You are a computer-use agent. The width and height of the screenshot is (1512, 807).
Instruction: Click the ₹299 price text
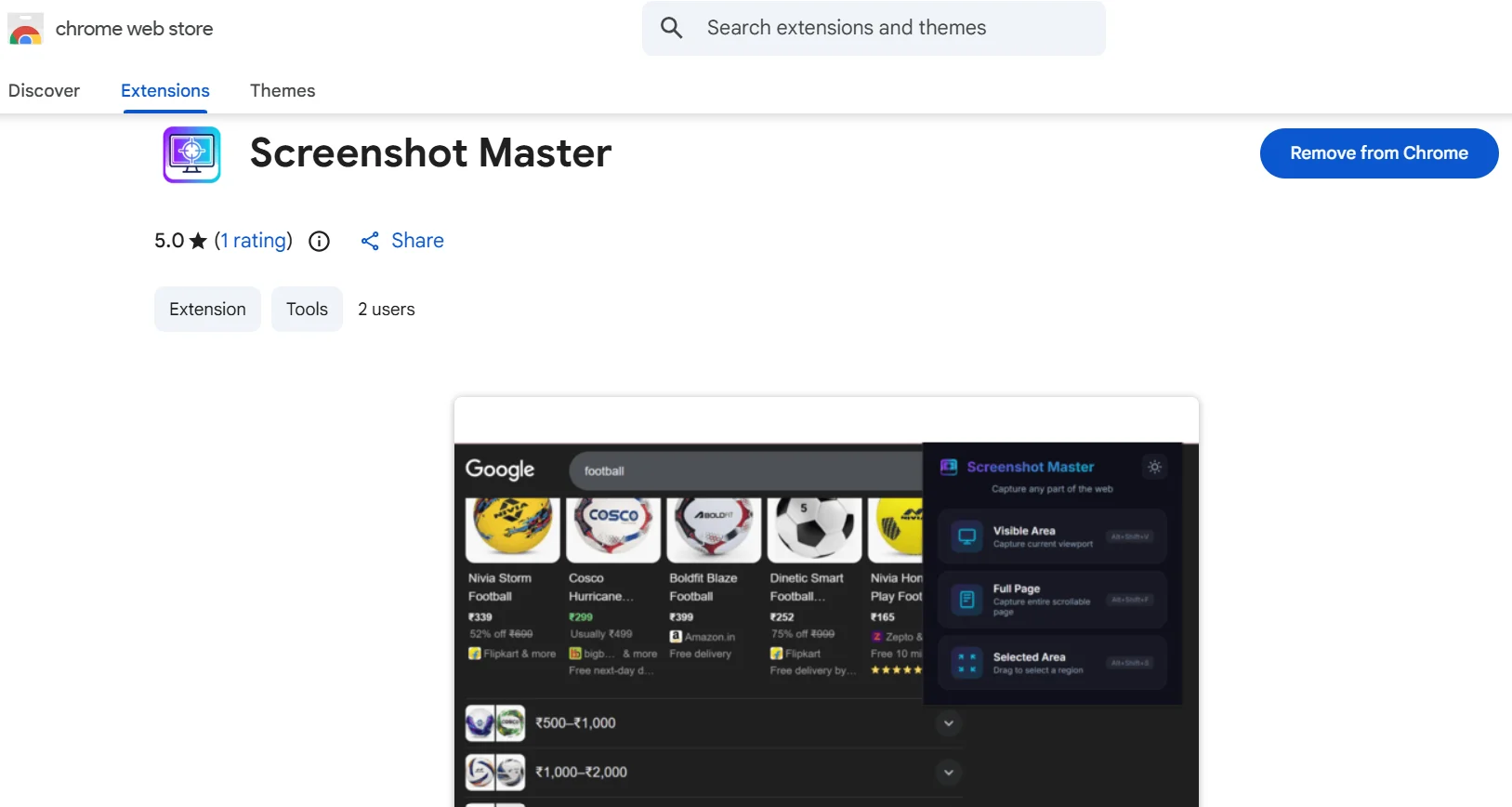pyautogui.click(x=581, y=617)
